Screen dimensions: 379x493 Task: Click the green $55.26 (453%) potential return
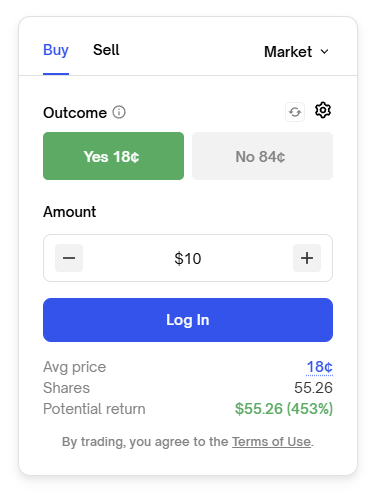[x=284, y=409]
